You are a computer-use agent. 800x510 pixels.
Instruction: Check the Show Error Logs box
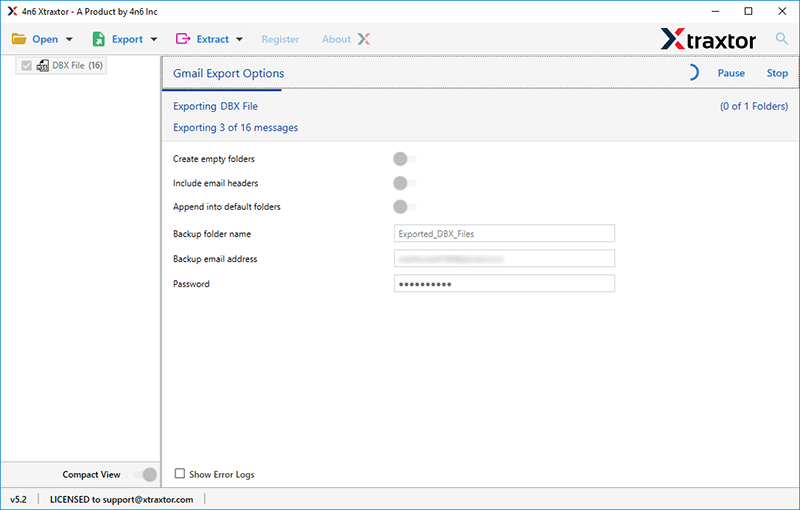pyautogui.click(x=180, y=474)
